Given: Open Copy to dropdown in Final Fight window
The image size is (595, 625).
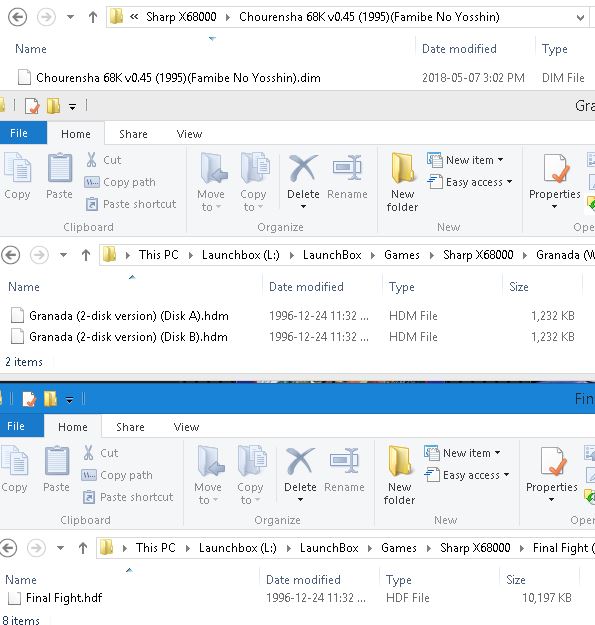Looking at the screenshot, I should pos(250,475).
